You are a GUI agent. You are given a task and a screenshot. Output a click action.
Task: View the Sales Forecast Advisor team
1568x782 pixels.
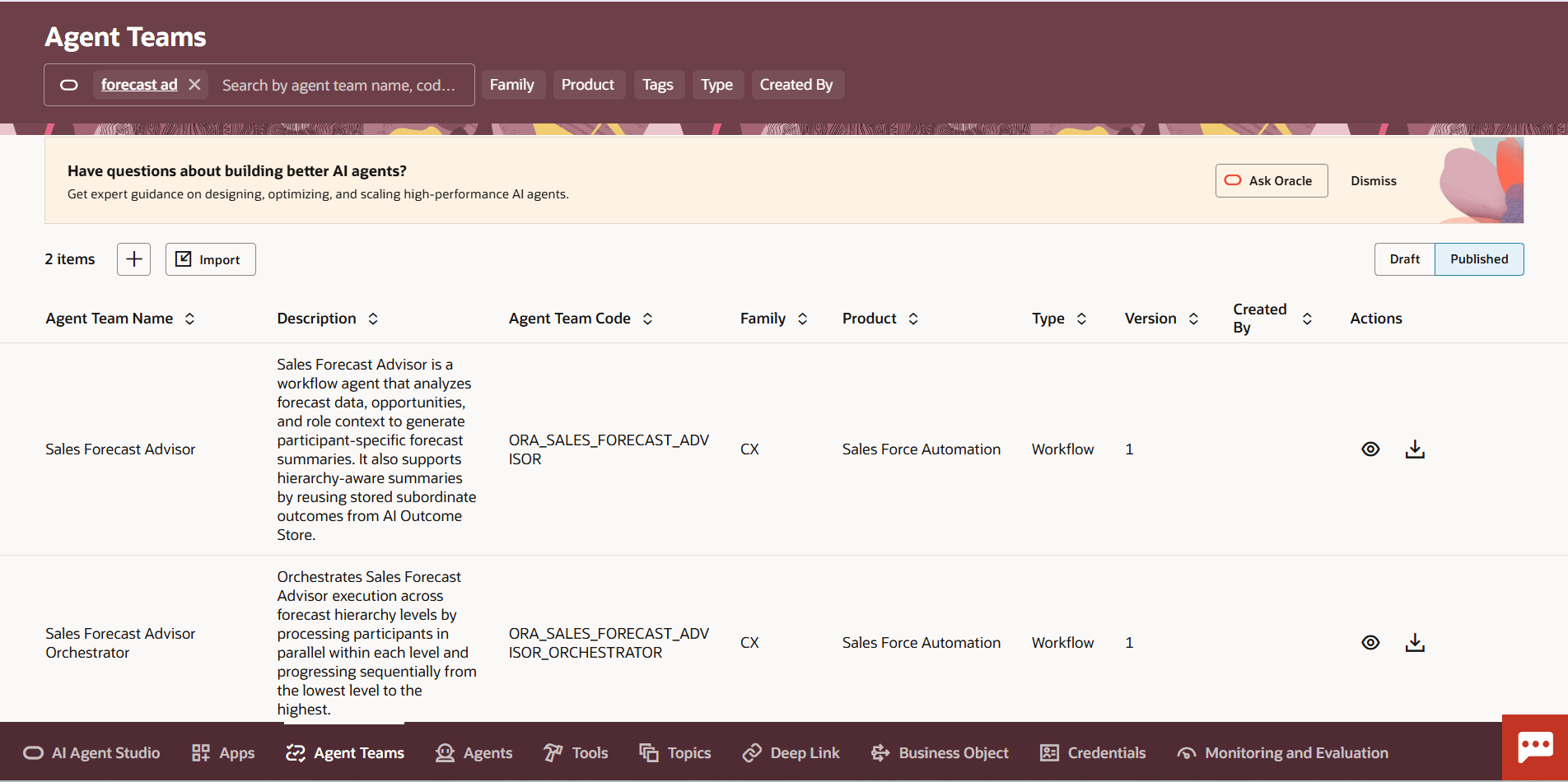coord(1370,449)
